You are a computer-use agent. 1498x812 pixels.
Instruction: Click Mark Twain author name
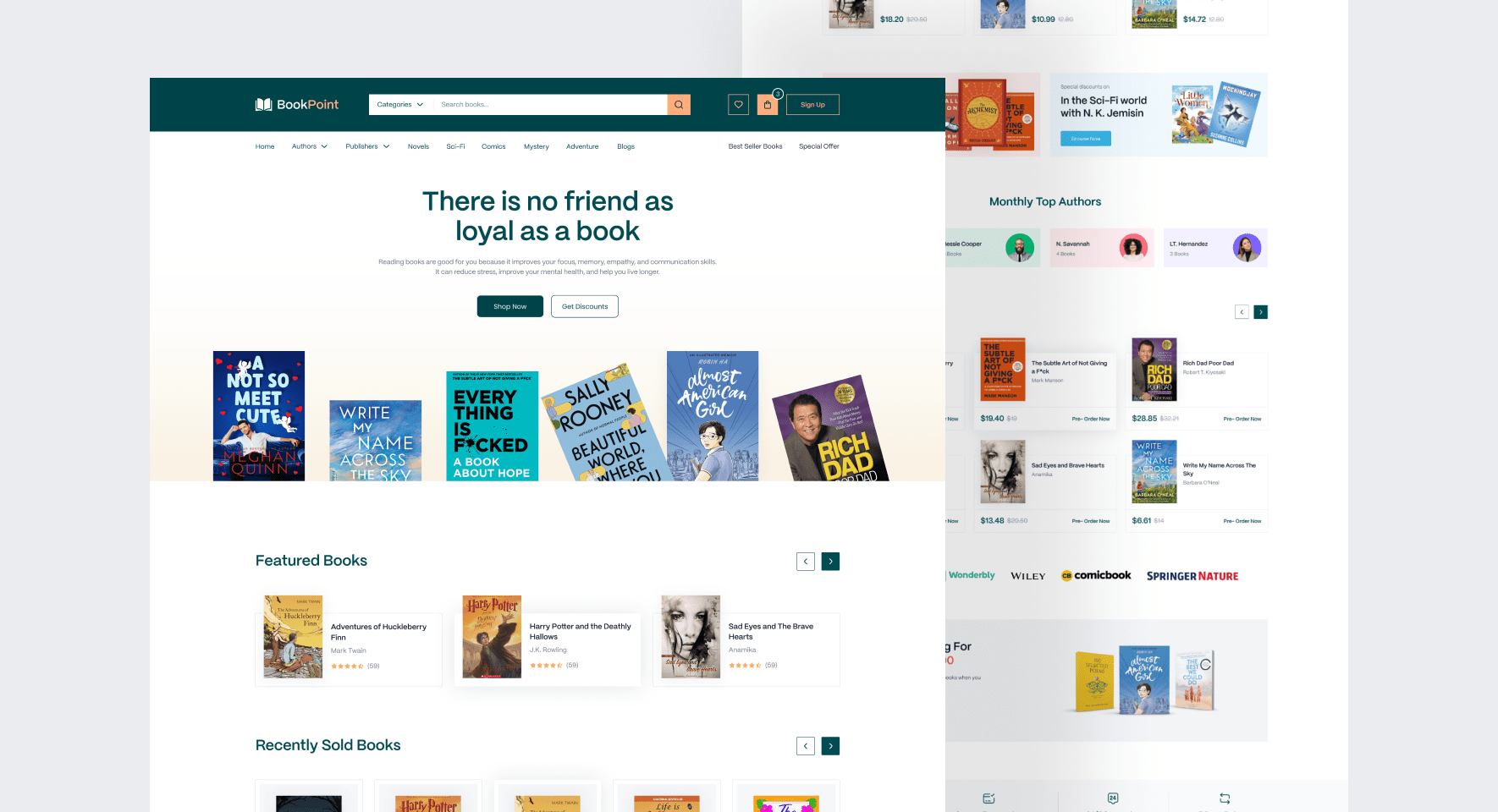click(x=349, y=651)
